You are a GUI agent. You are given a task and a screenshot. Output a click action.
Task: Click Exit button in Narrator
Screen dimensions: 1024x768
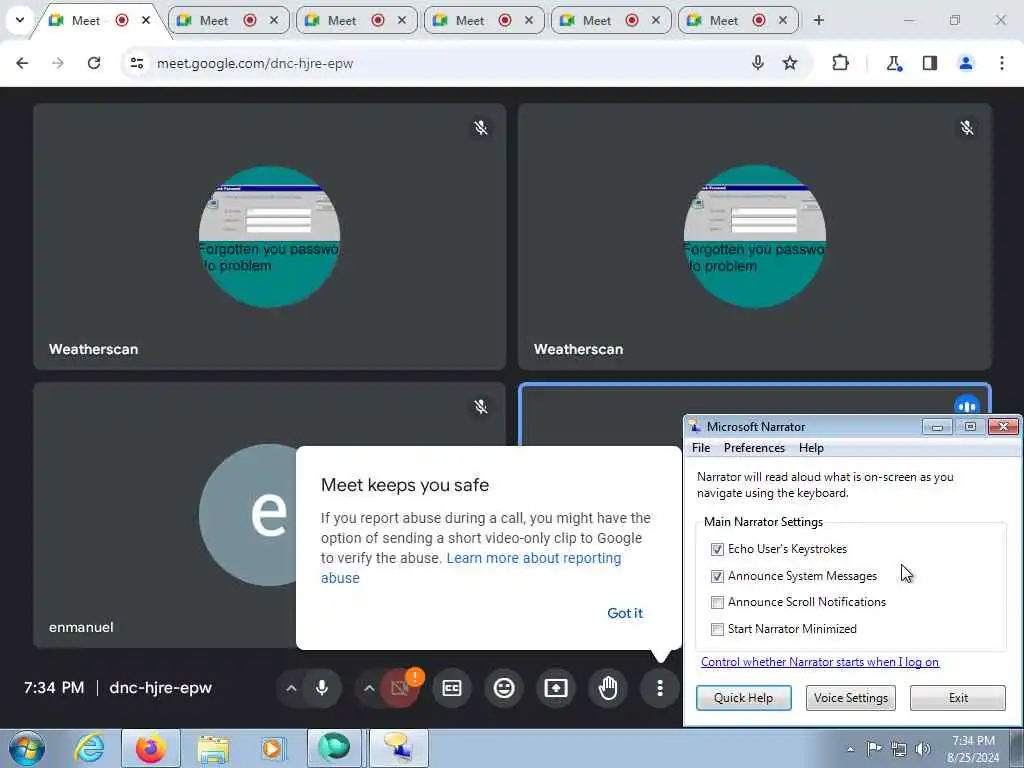coord(958,697)
